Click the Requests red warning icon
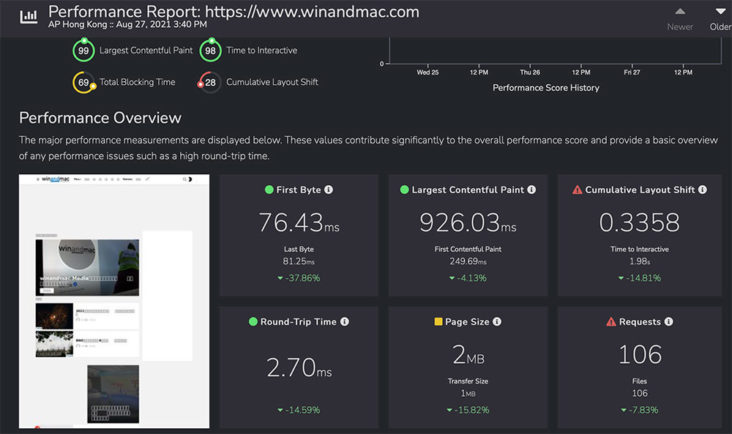The height and width of the screenshot is (434, 732). pyautogui.click(x=611, y=322)
